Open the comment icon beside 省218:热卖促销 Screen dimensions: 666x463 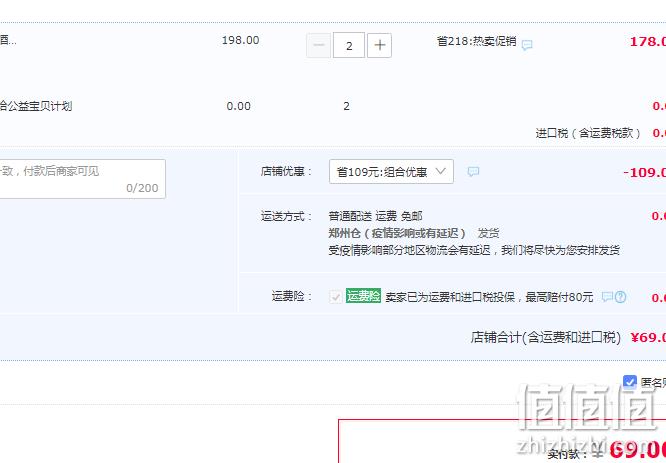527,45
